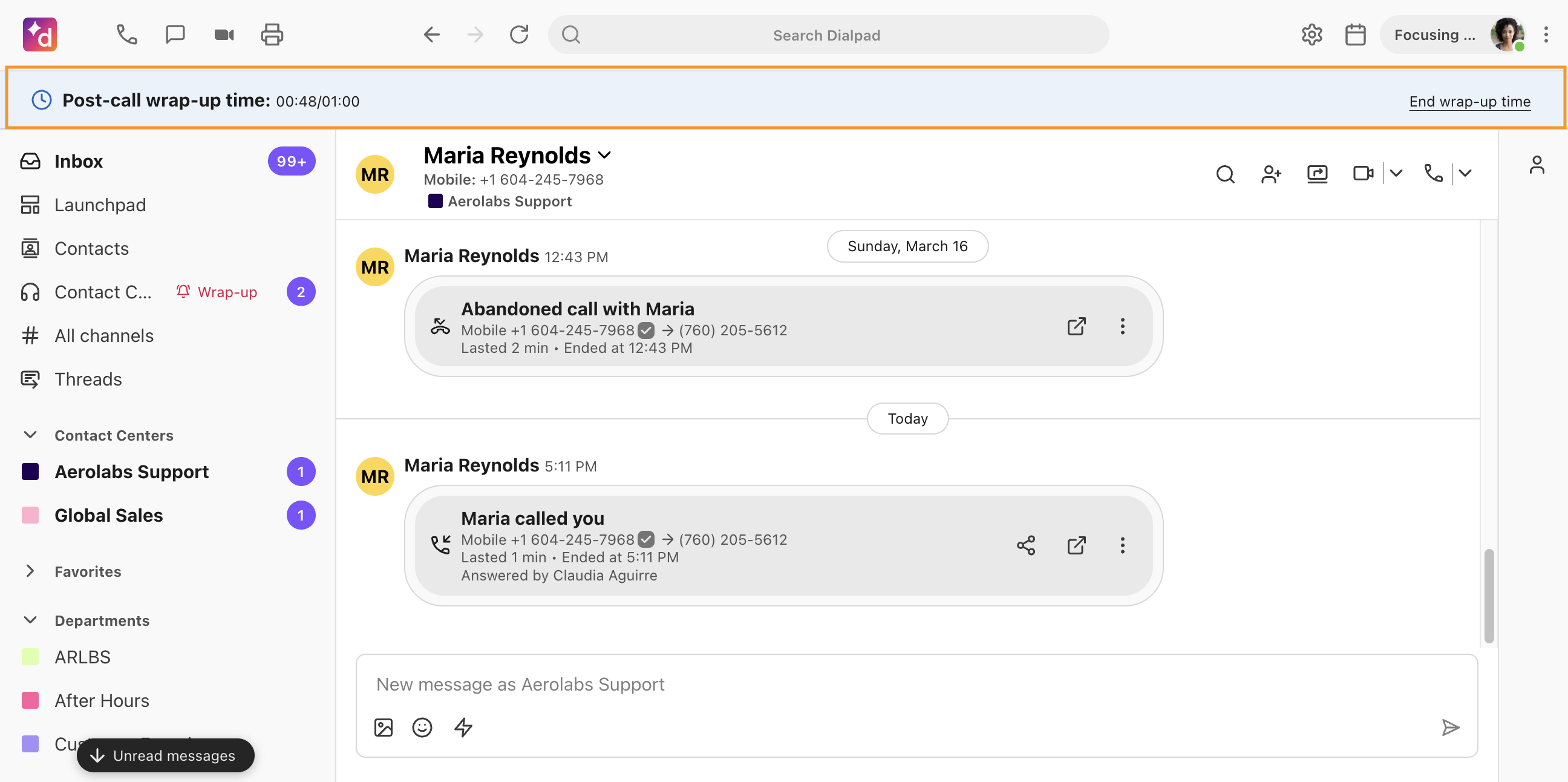Open Launchpad in sidebar
1568x782 pixels.
point(168,205)
